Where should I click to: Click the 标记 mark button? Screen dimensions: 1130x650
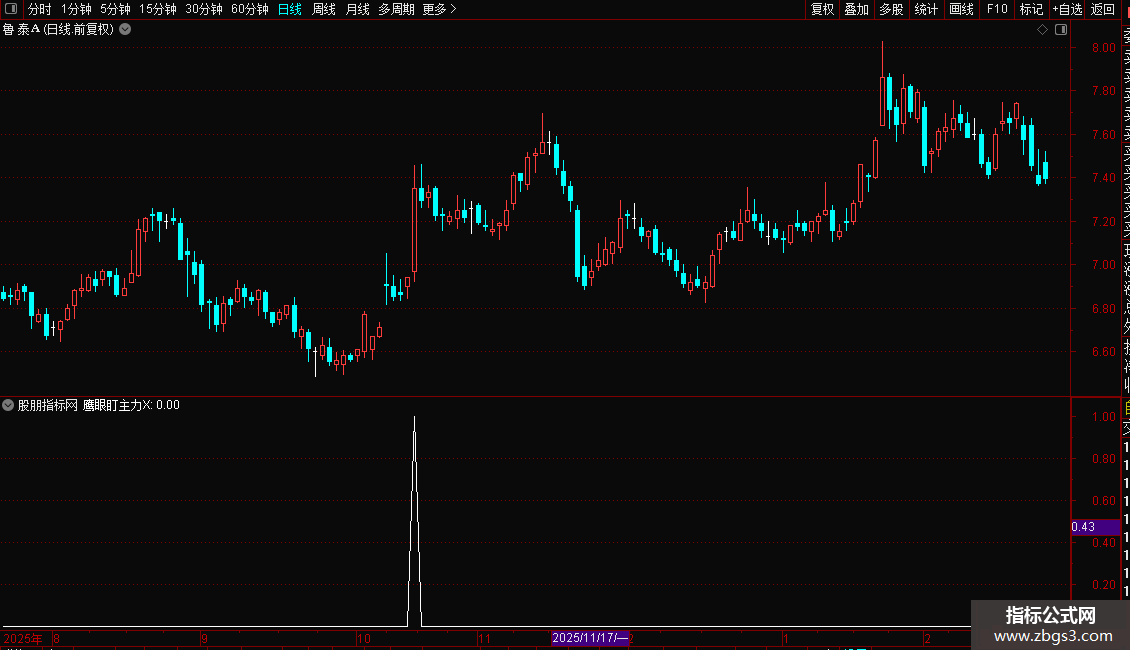(x=1031, y=9)
